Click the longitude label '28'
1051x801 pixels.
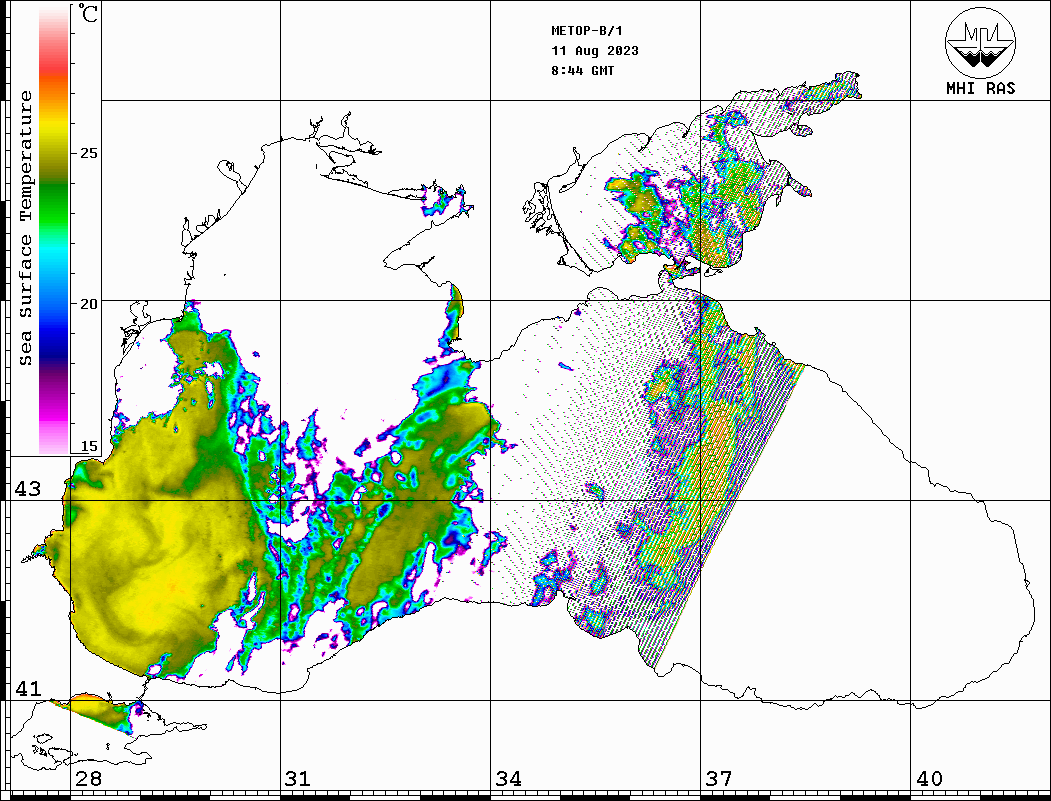pos(88,778)
